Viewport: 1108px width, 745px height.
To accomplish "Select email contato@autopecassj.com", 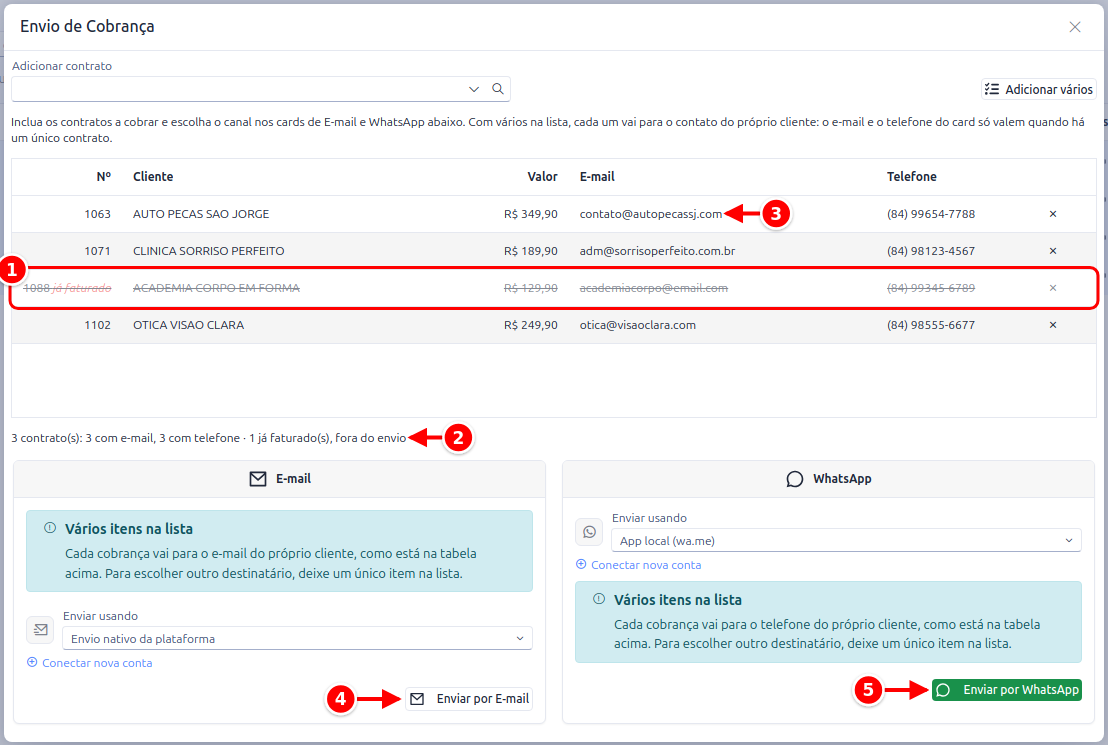I will [x=651, y=214].
